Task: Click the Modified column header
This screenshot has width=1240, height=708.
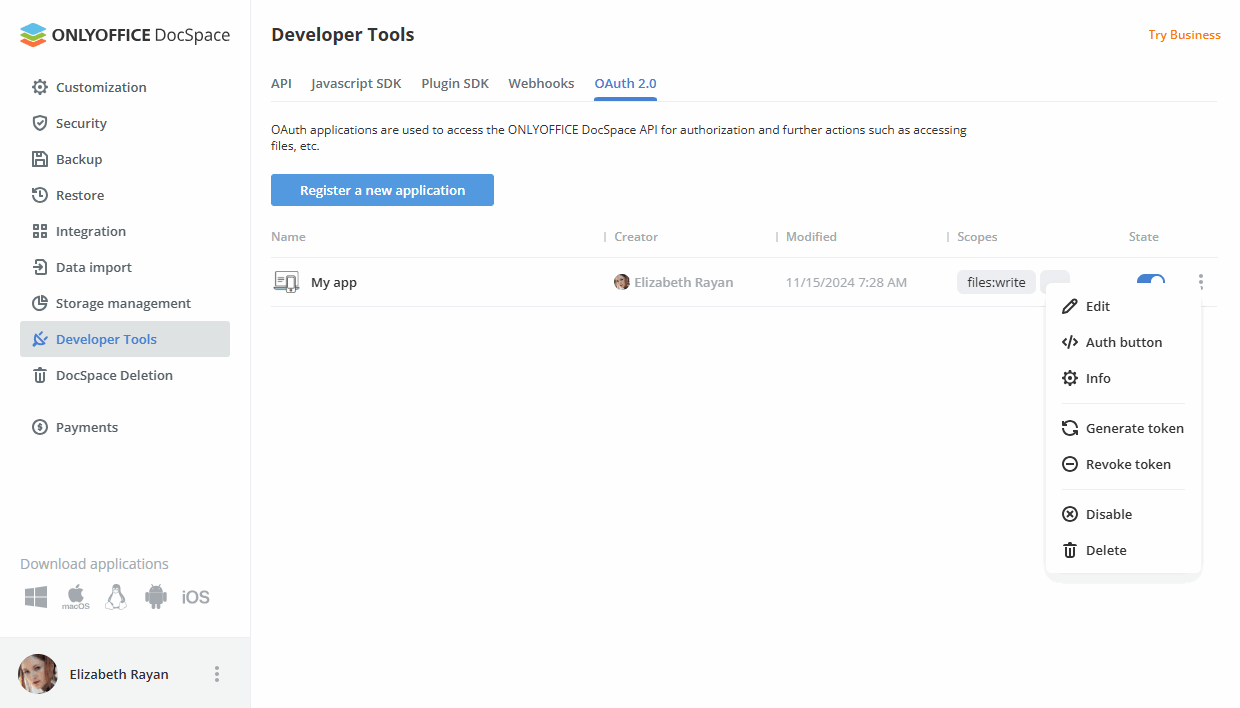Action: [811, 237]
